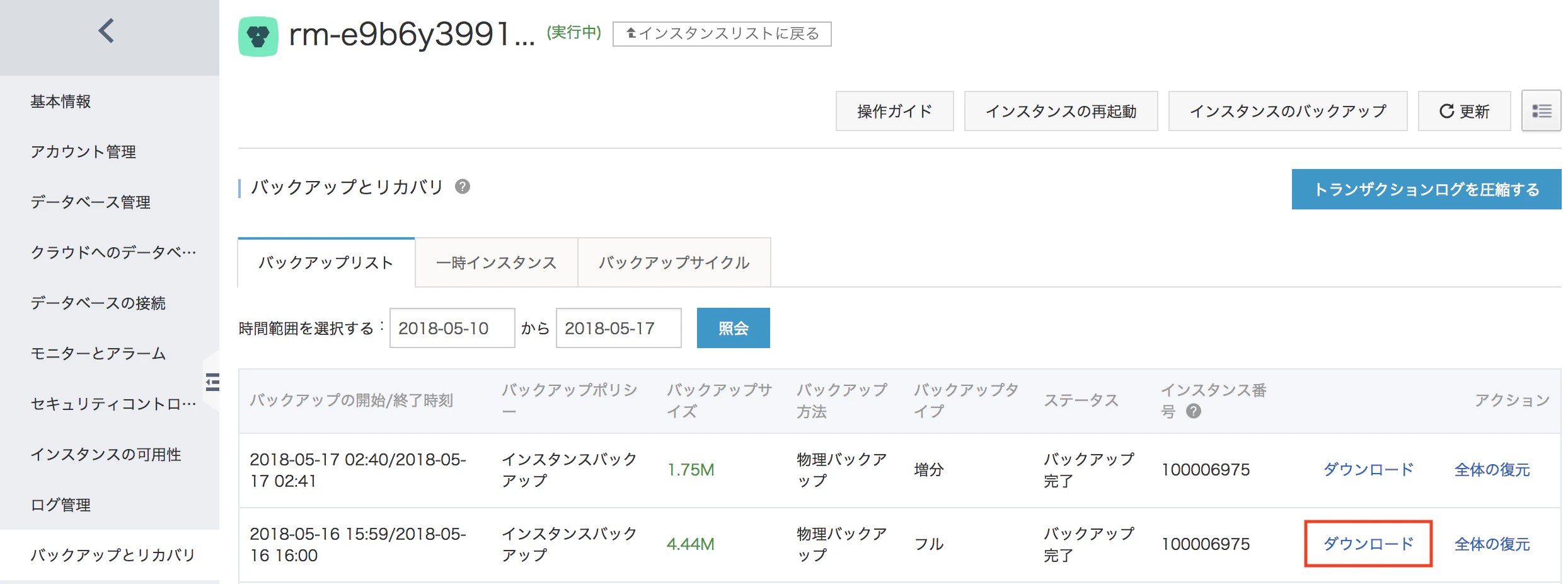Open モニターとアラーム in the sidebar
This screenshot has width=1568, height=584.
(x=110, y=353)
